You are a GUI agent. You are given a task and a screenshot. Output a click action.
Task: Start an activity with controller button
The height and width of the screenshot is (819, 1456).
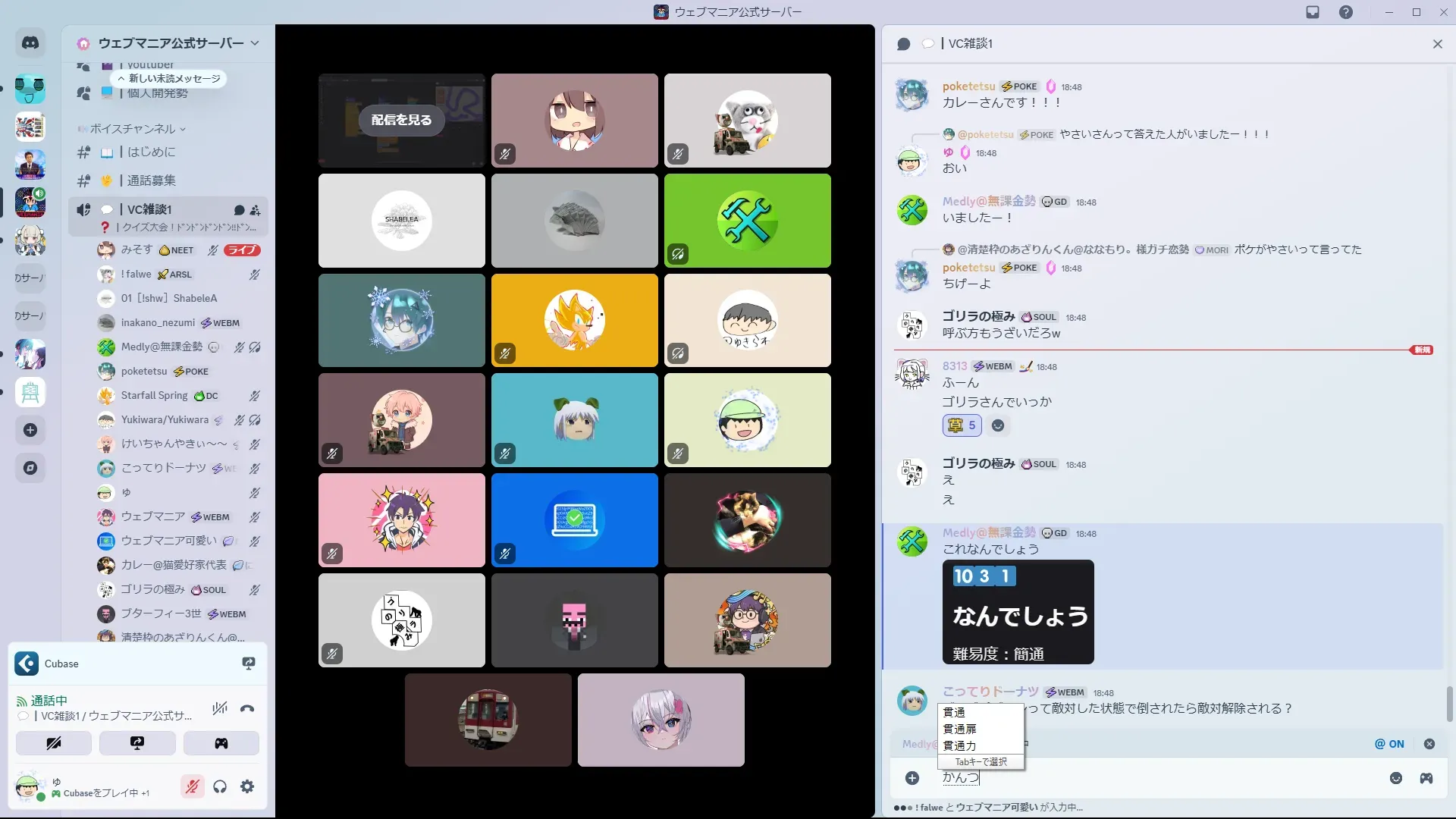(221, 743)
